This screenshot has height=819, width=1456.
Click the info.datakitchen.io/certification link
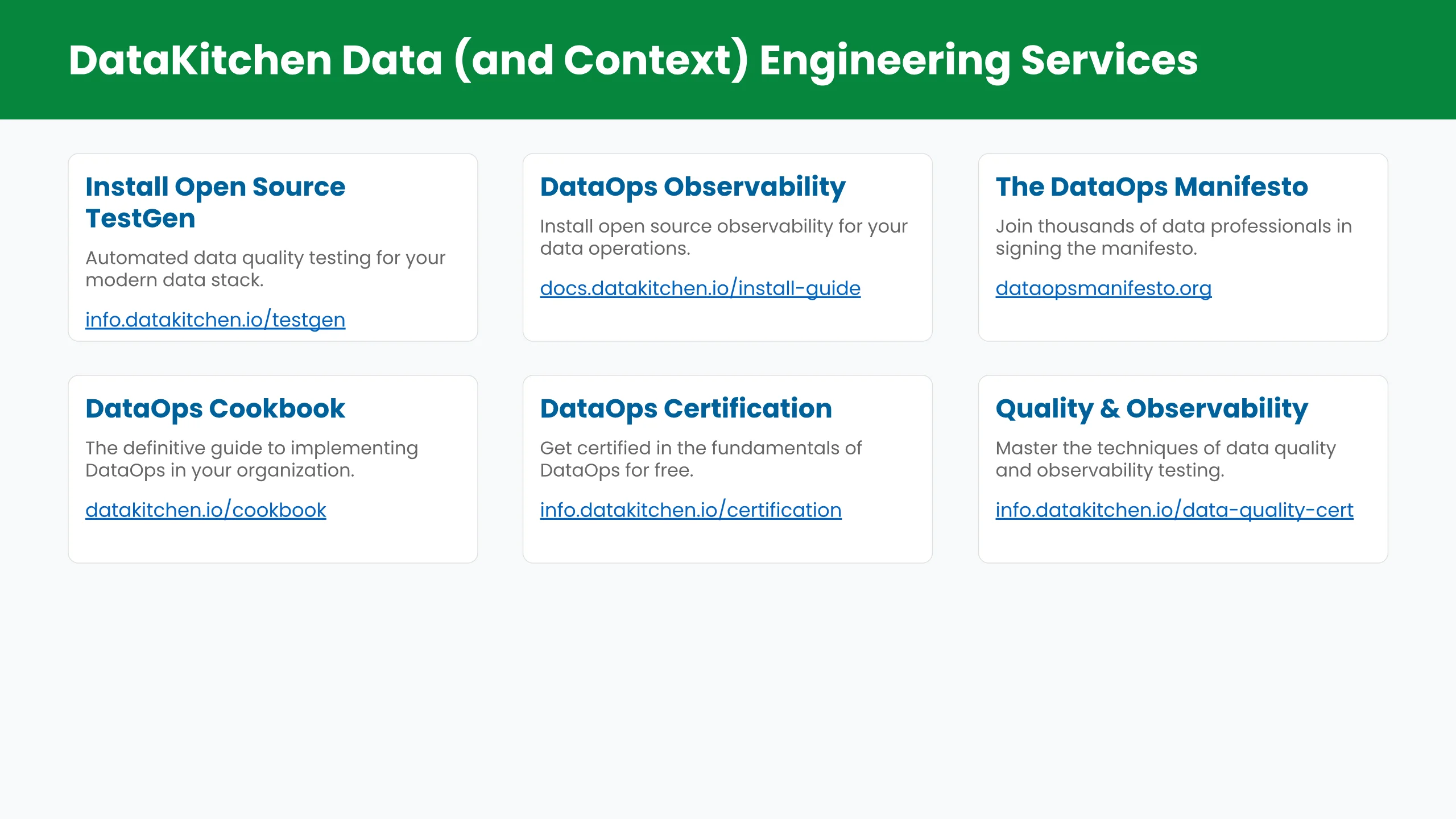pos(690,510)
